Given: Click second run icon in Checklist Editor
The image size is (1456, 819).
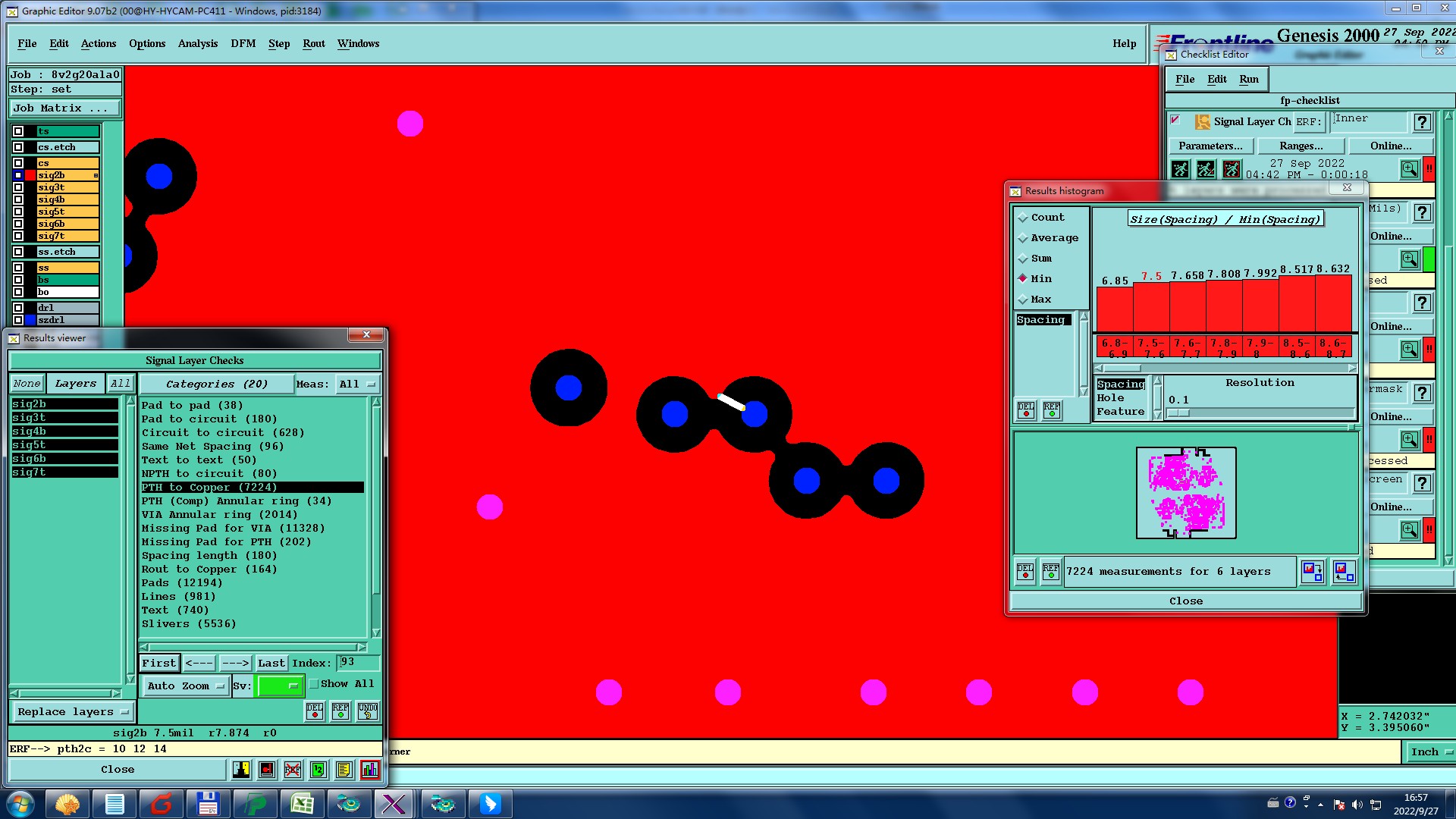Looking at the screenshot, I should (1206, 169).
